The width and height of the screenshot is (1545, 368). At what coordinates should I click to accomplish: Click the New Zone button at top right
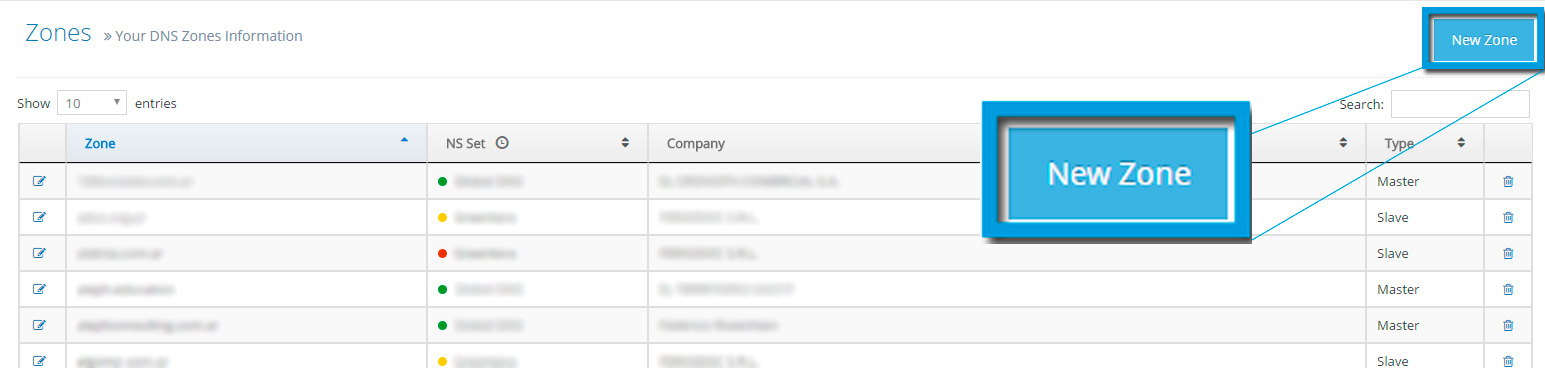point(1484,40)
